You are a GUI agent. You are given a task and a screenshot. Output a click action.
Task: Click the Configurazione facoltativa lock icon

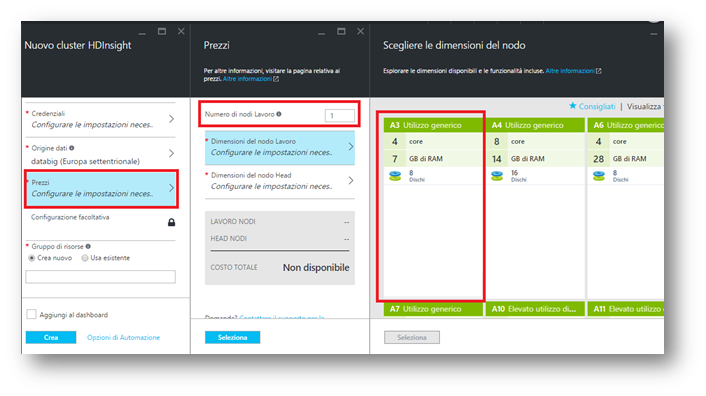click(x=171, y=222)
